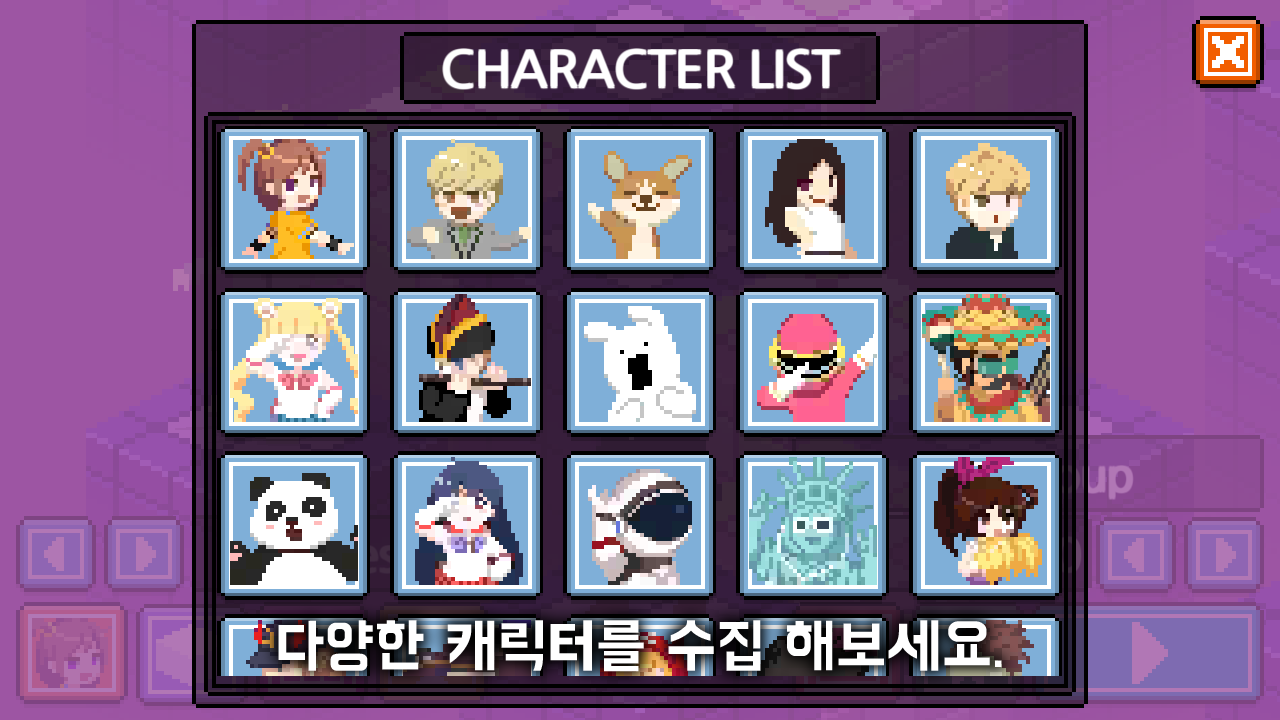Choose the blonde boy in black jacket
1280x720 pixels.
pyautogui.click(x=986, y=199)
